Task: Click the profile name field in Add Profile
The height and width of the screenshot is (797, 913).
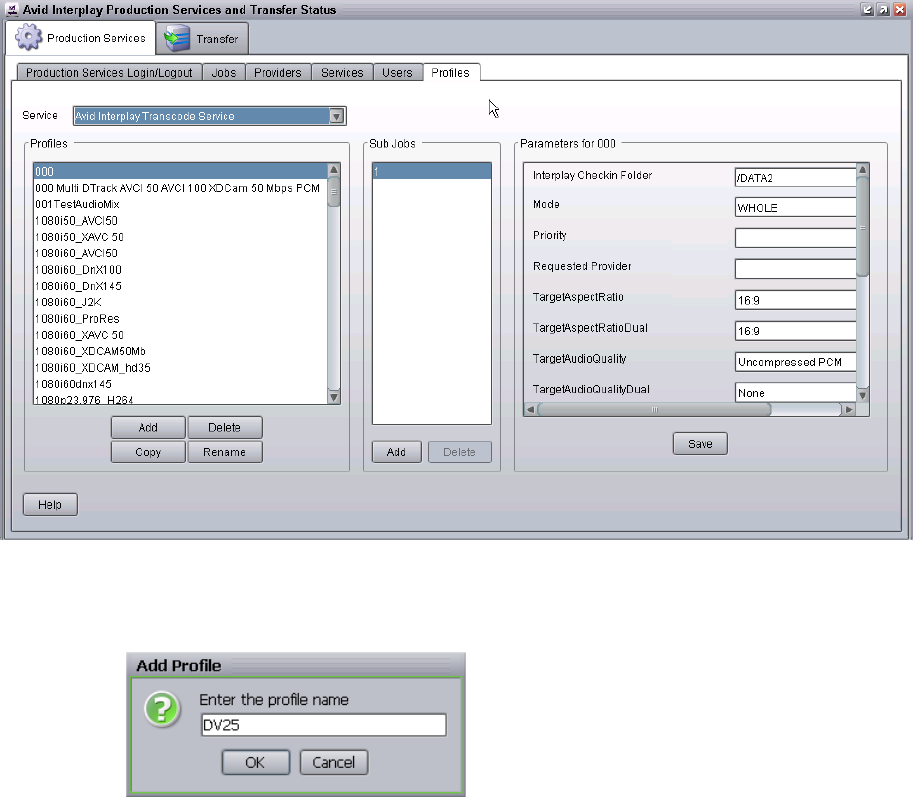Action: (324, 725)
